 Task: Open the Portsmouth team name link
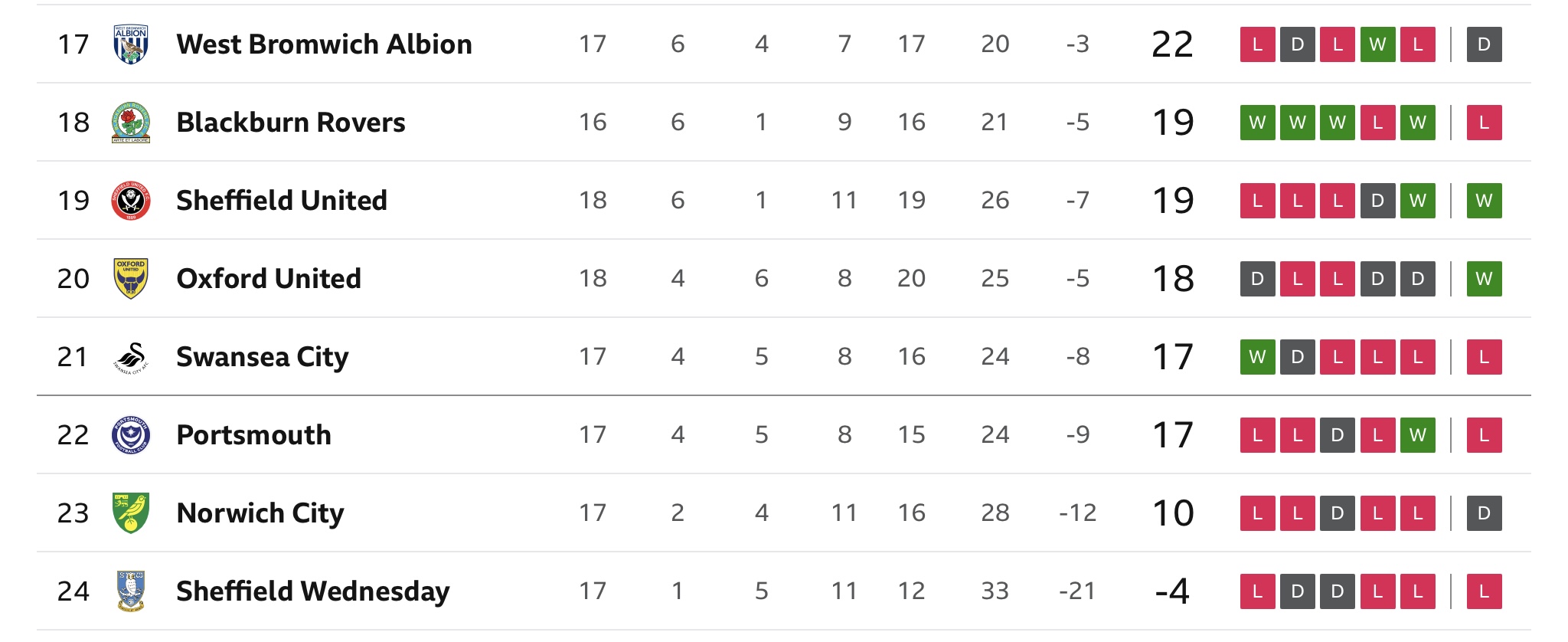coord(254,435)
